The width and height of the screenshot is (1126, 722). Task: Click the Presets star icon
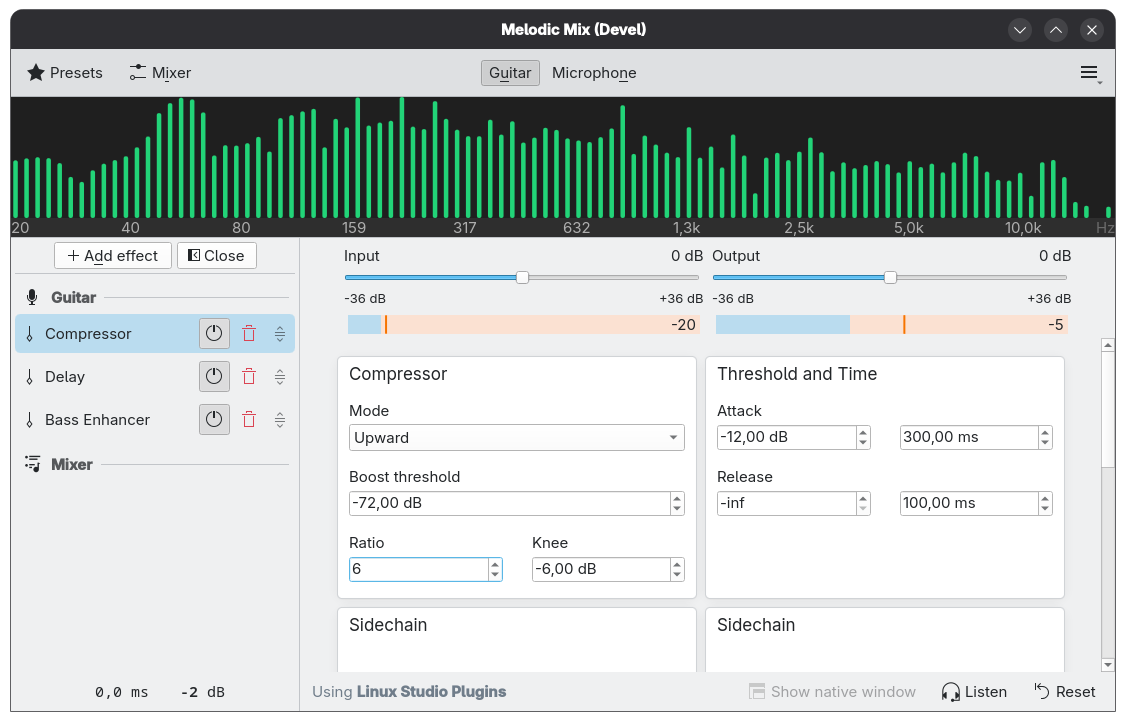tap(36, 73)
